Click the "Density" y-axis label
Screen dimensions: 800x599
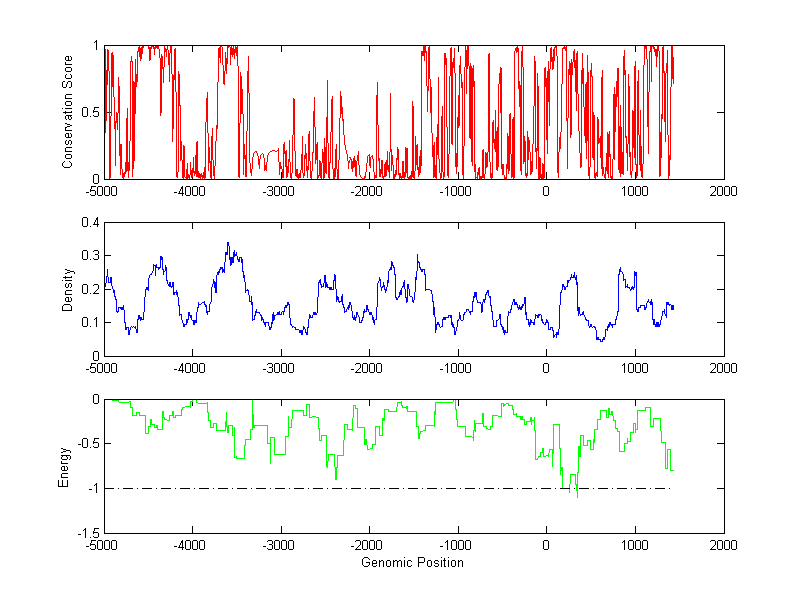(x=67, y=289)
